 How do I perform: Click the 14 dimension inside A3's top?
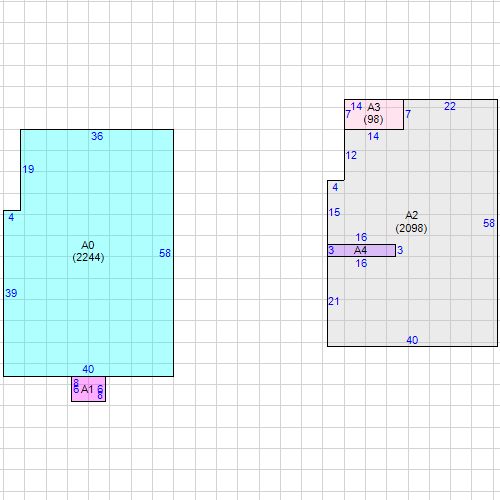point(356,106)
